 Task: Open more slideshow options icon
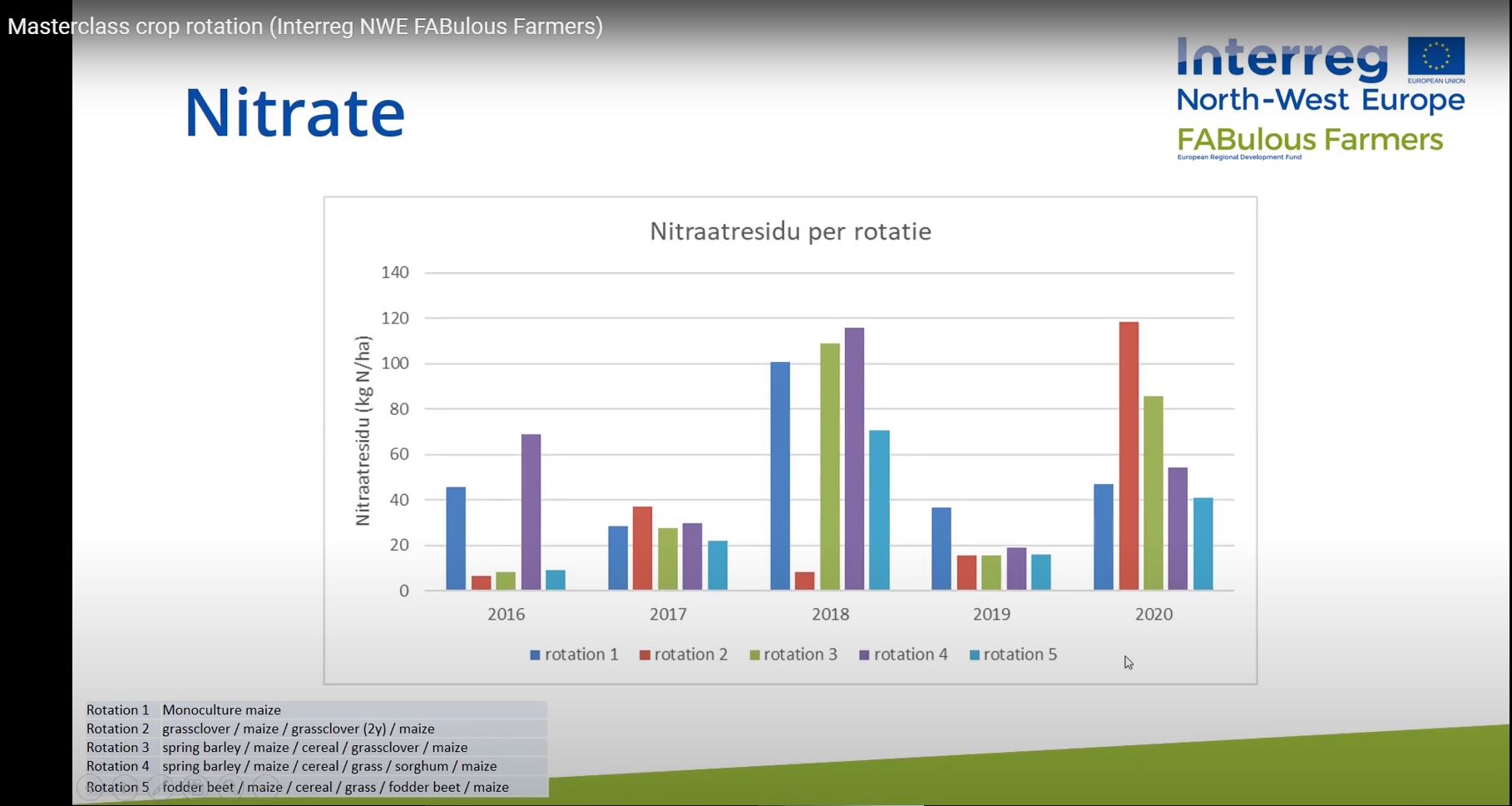pos(265,787)
